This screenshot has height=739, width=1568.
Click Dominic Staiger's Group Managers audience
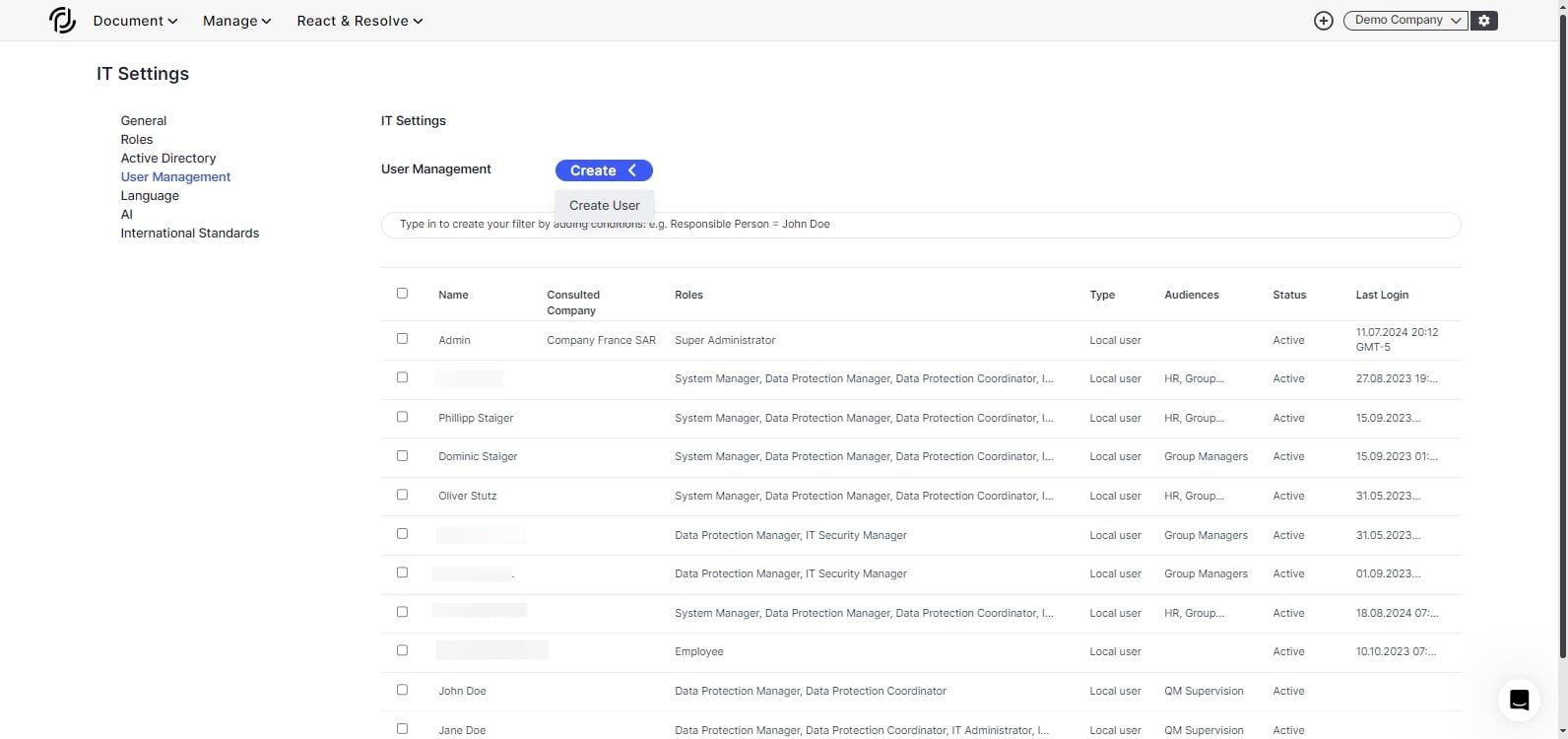click(1206, 456)
